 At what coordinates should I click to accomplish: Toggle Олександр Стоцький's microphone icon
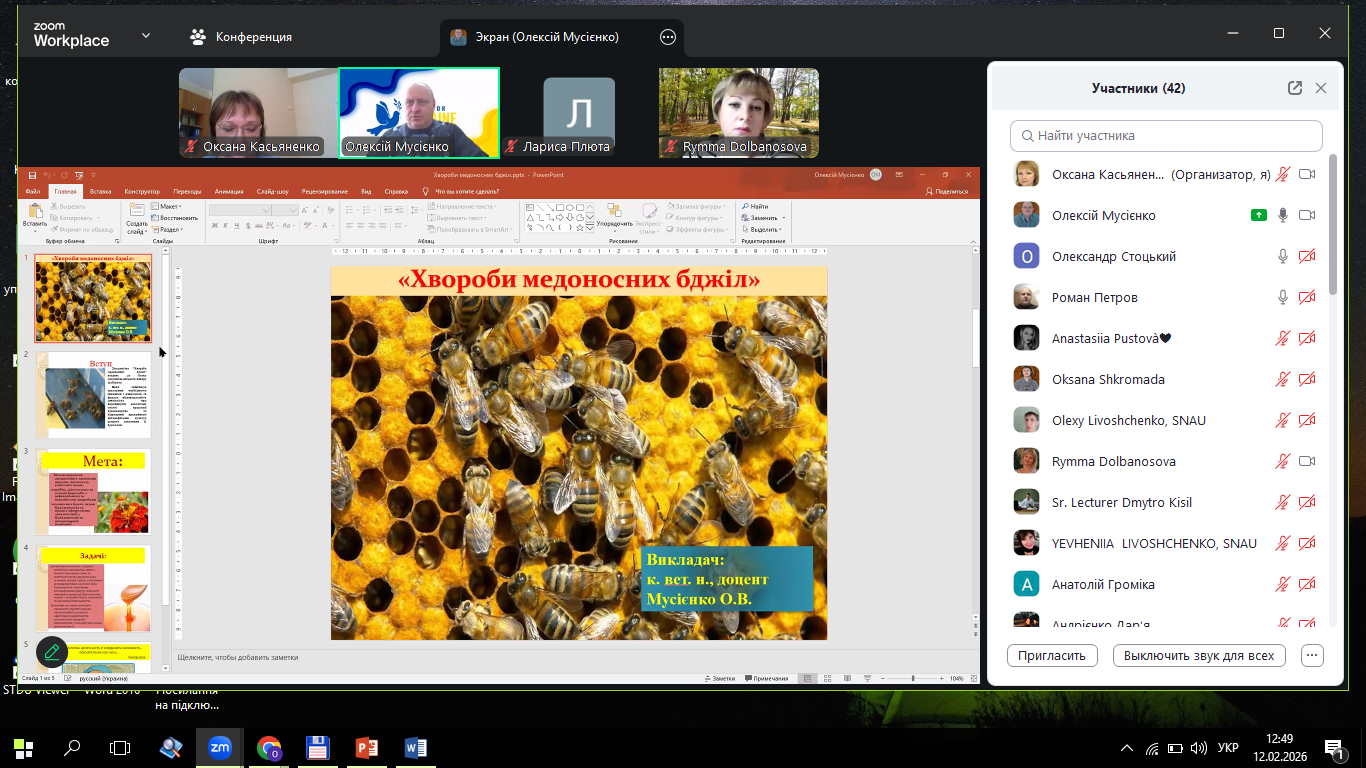pos(1283,256)
